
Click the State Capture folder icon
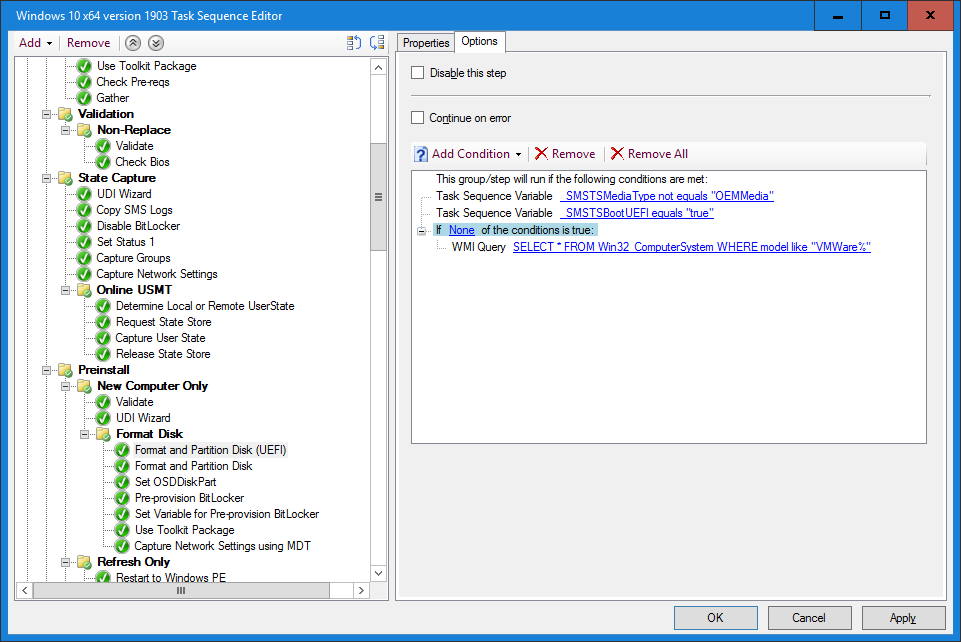point(65,178)
